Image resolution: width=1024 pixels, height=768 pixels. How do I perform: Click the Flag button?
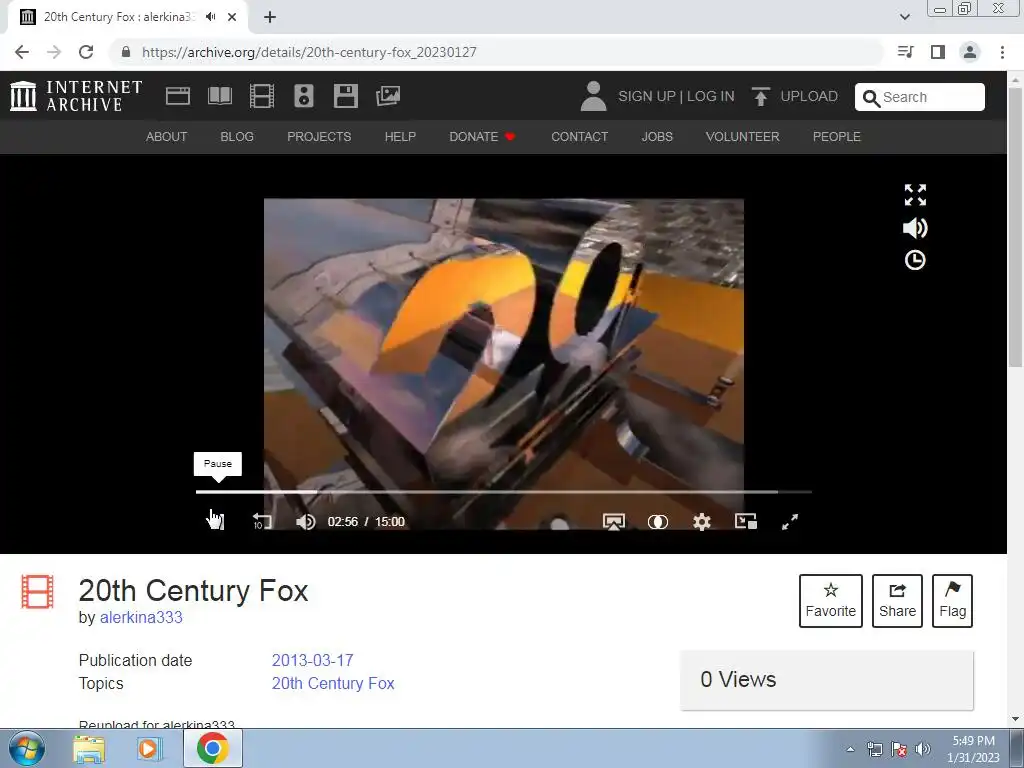point(952,601)
